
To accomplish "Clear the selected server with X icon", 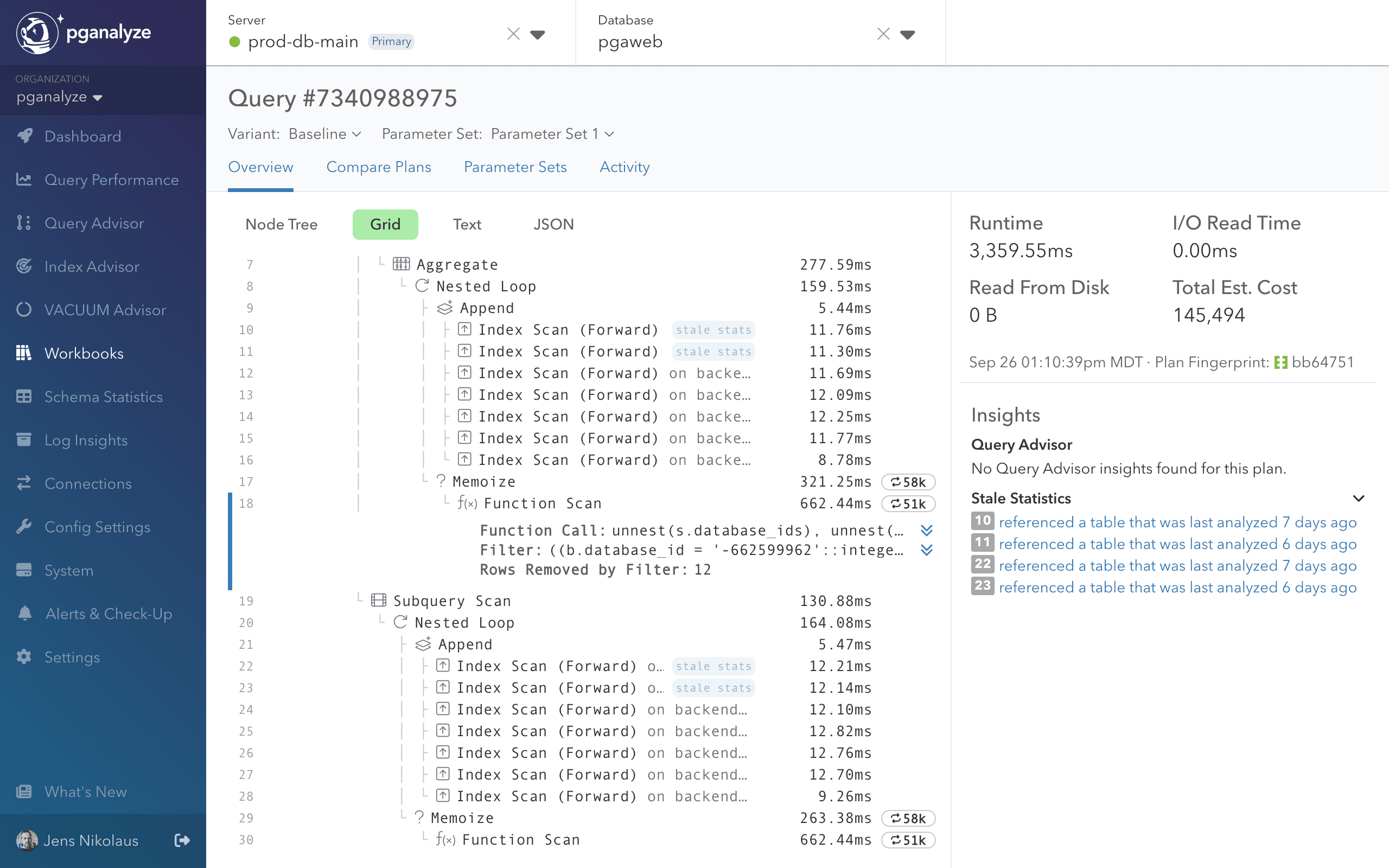I will pos(513,34).
